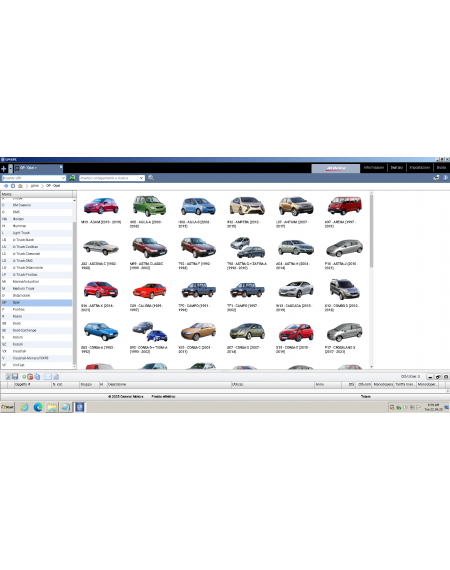Select Hummer in the makes list

36,226
